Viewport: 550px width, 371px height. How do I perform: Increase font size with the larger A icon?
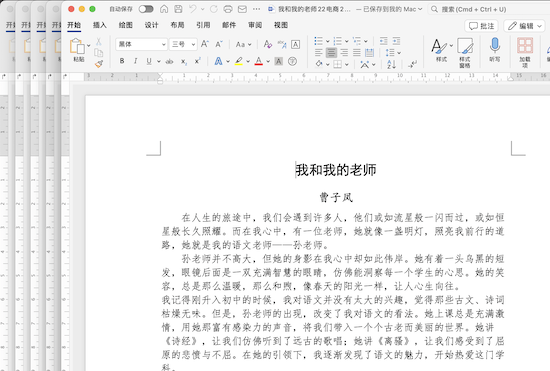click(204, 44)
